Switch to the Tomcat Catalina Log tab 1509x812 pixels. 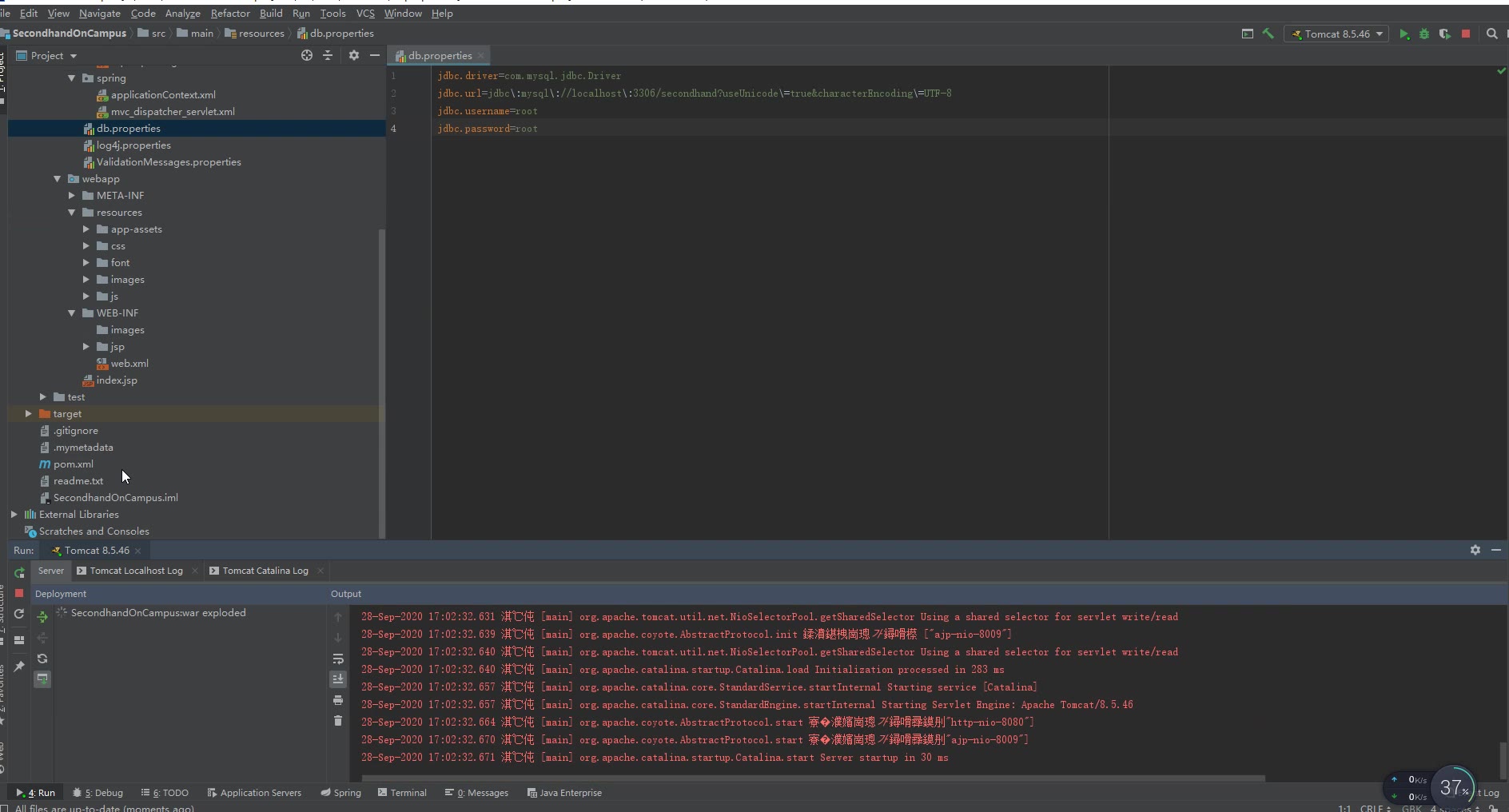(x=265, y=571)
